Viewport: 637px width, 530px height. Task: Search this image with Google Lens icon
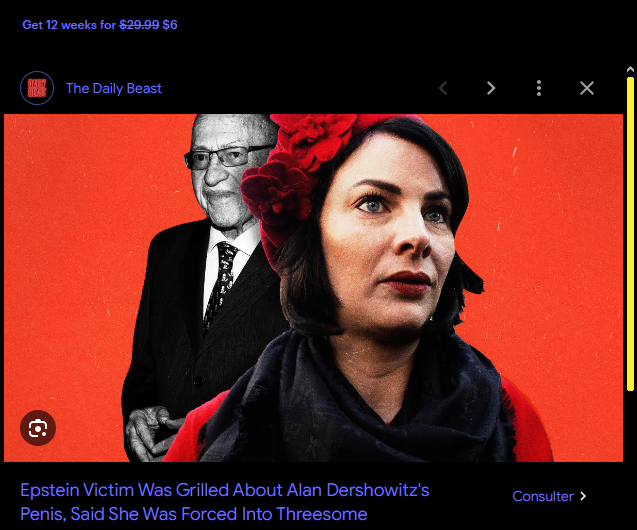click(38, 428)
